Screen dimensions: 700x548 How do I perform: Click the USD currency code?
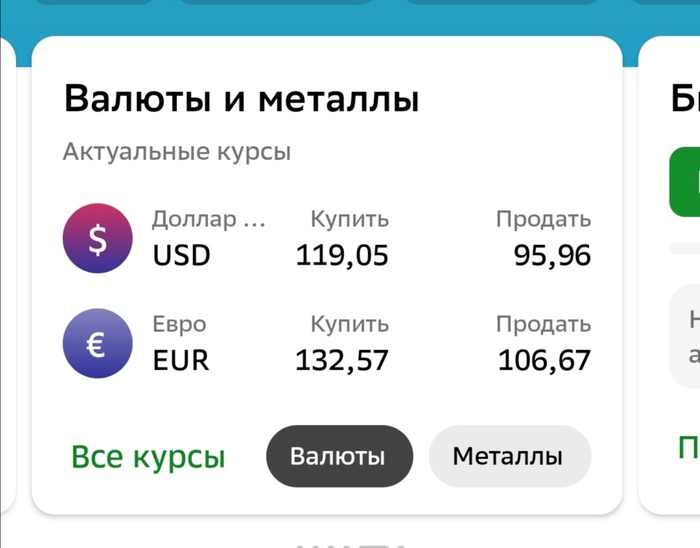tap(182, 255)
